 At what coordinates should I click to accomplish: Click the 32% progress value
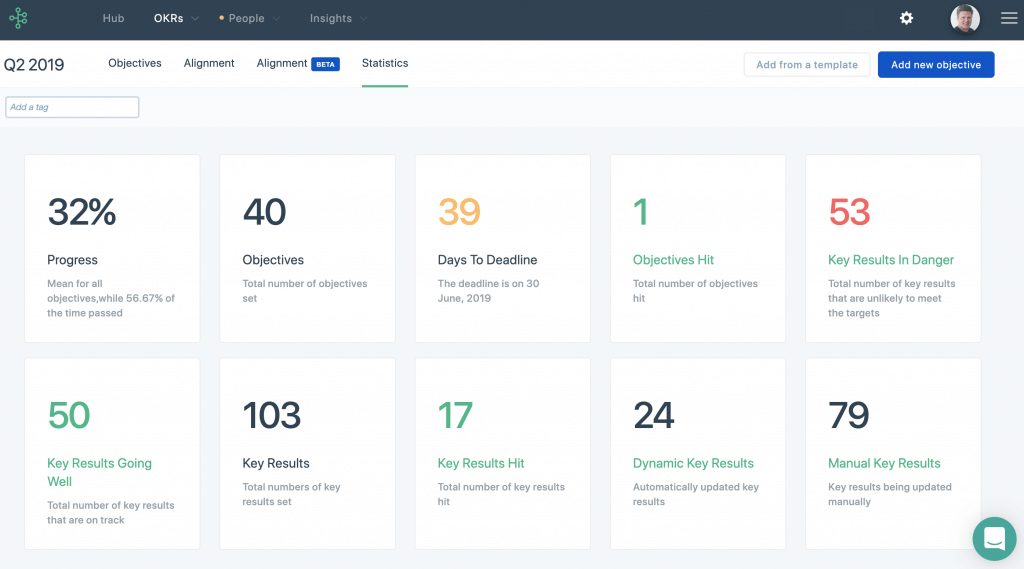click(x=82, y=212)
